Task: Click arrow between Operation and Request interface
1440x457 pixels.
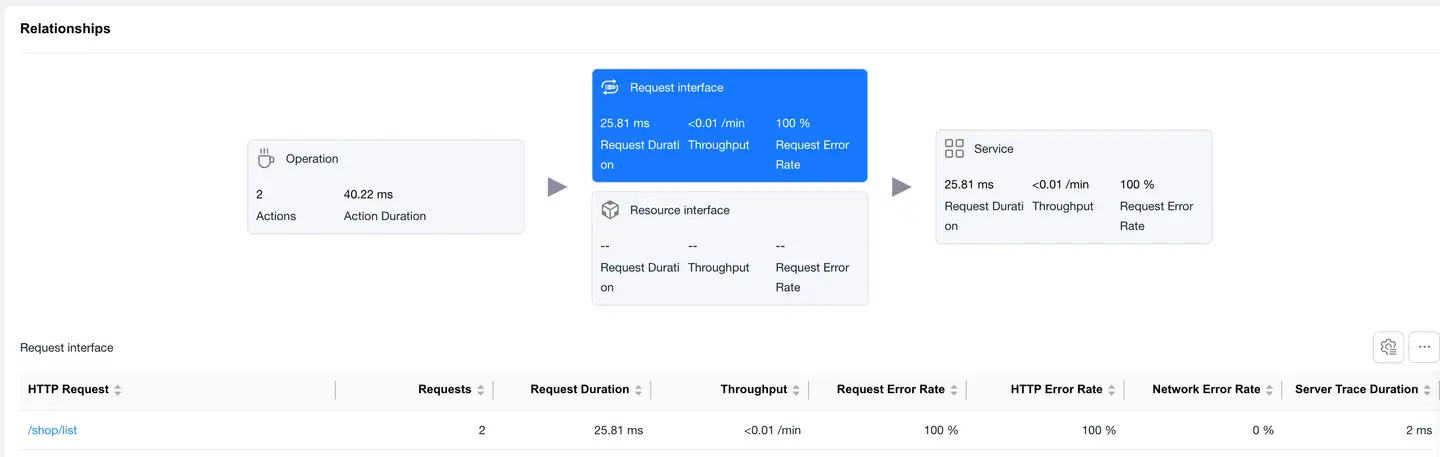Action: [x=557, y=187]
